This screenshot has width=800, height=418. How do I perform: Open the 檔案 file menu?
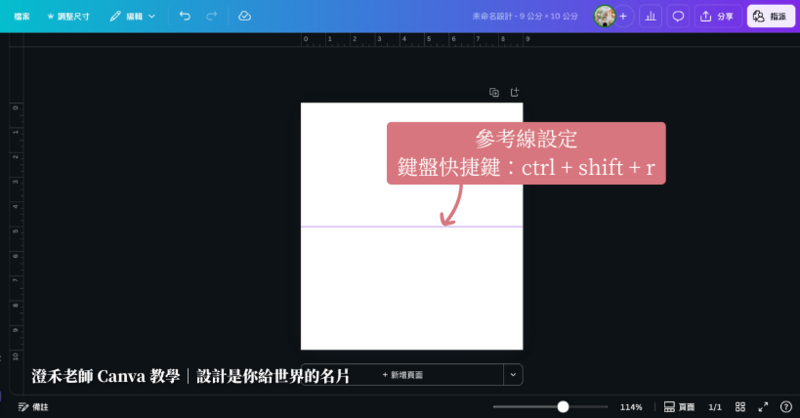(x=21, y=16)
